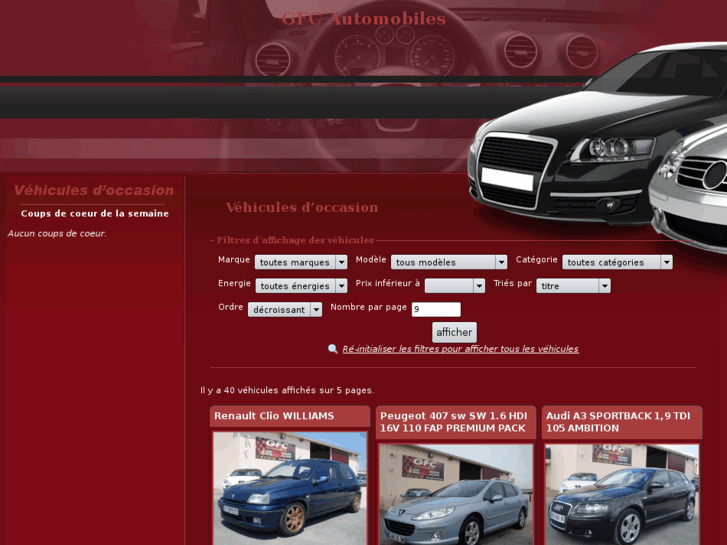The width and height of the screenshot is (727, 545).
Task: Click Ré-initialiser les filtres link
Action: click(460, 349)
